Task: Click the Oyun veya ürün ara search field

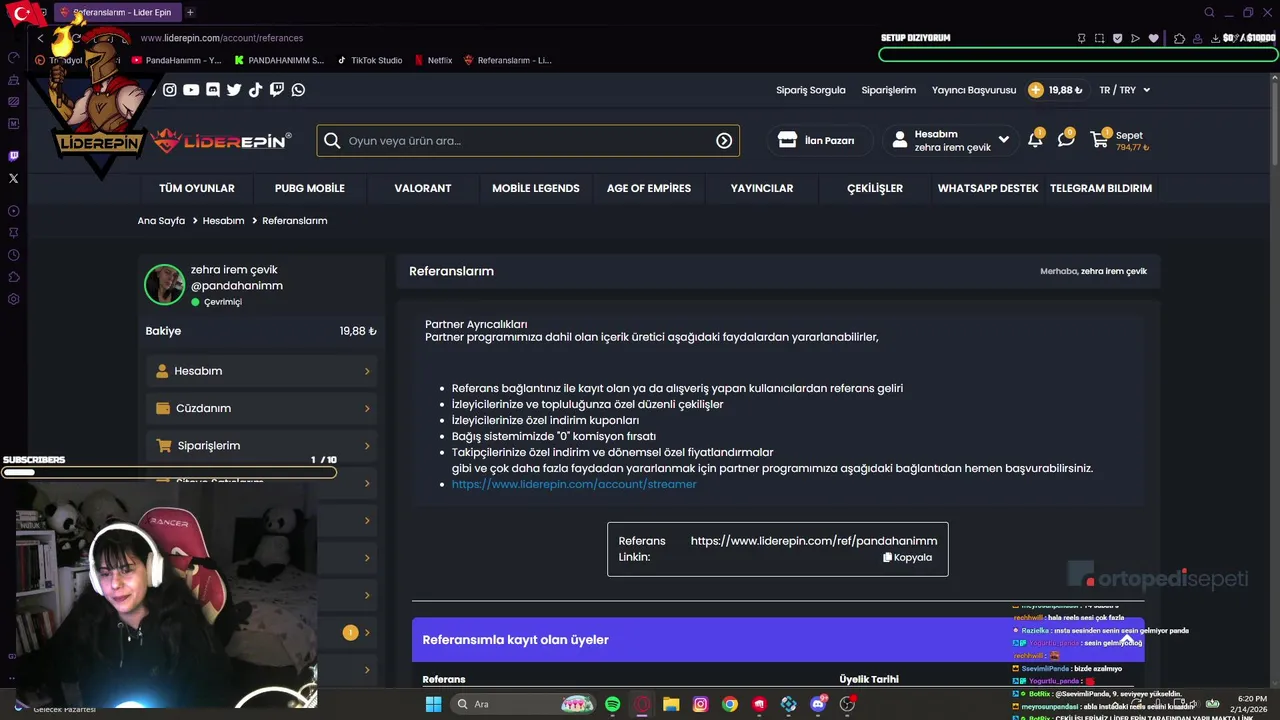Action: (x=528, y=141)
